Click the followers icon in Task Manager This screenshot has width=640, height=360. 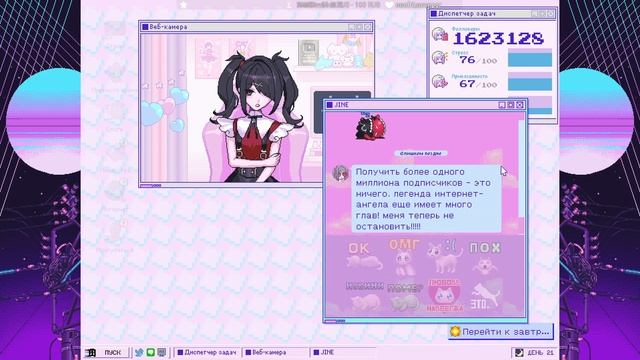point(440,34)
